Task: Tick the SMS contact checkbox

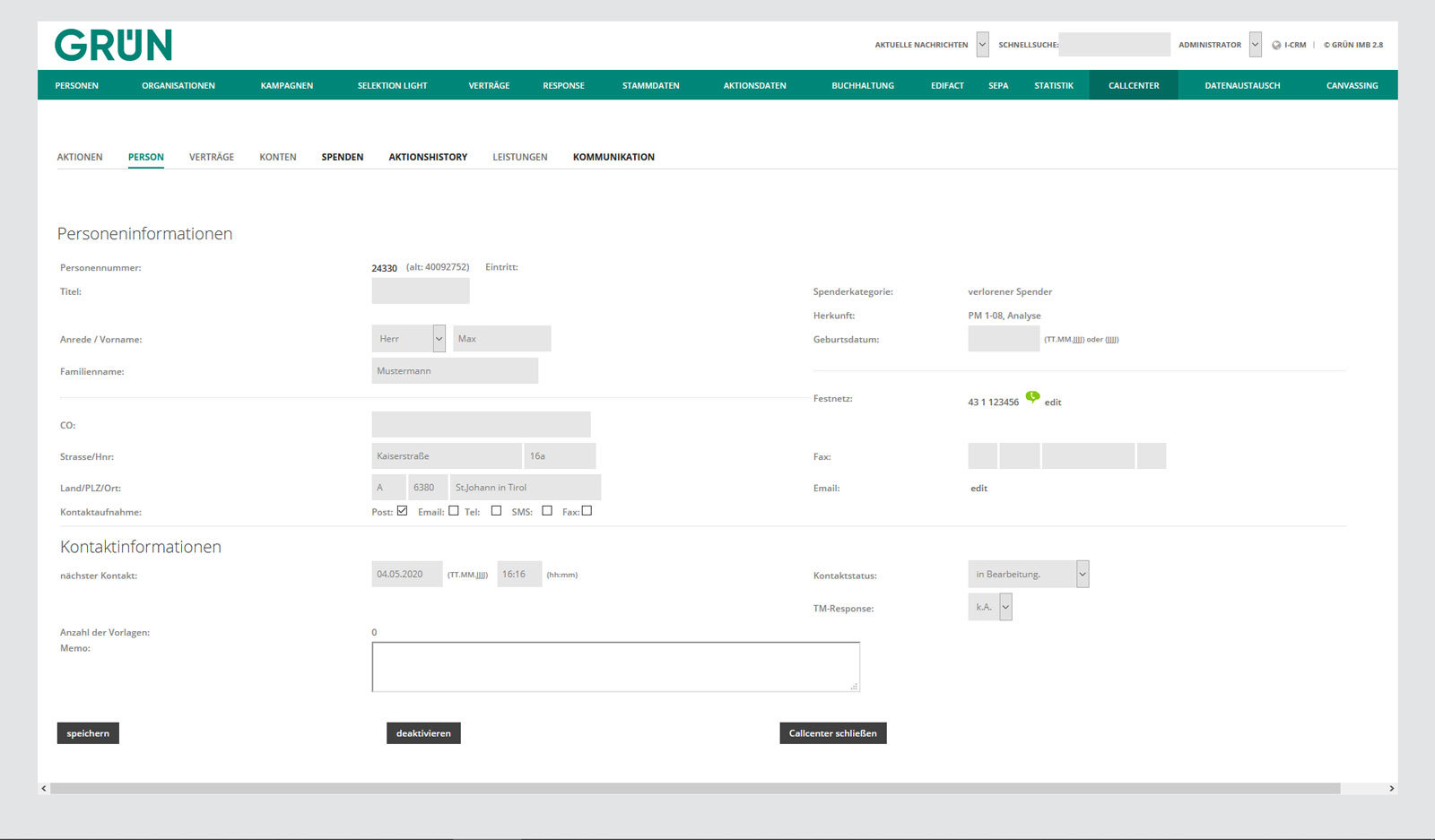Action: coord(547,511)
